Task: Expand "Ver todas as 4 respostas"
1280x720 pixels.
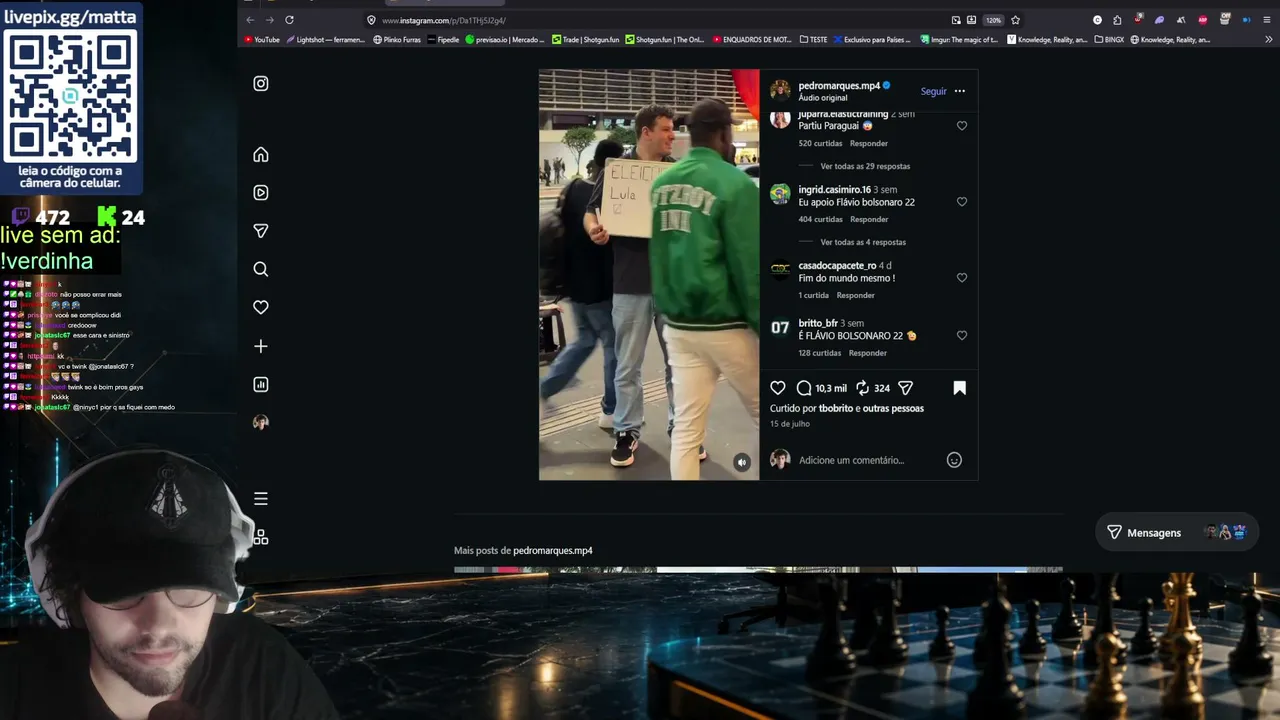Action: click(x=863, y=242)
